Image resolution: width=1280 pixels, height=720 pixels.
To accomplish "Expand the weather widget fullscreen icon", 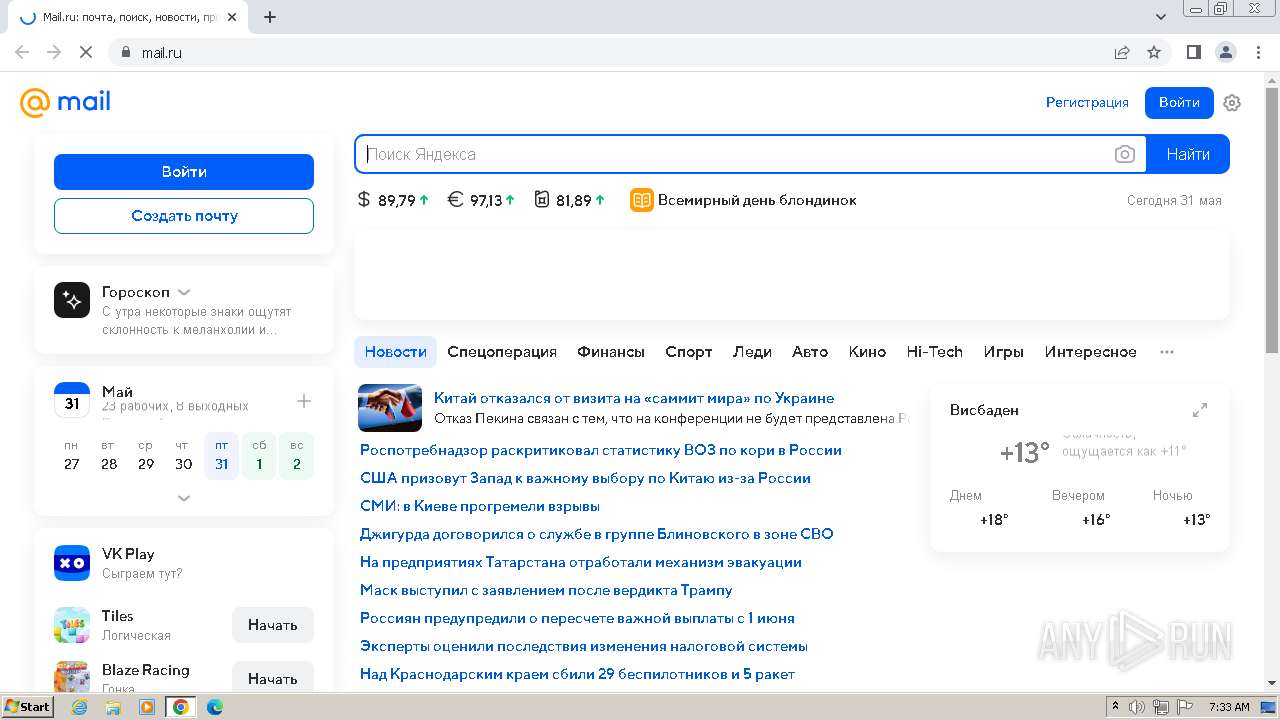I will 1200,410.
